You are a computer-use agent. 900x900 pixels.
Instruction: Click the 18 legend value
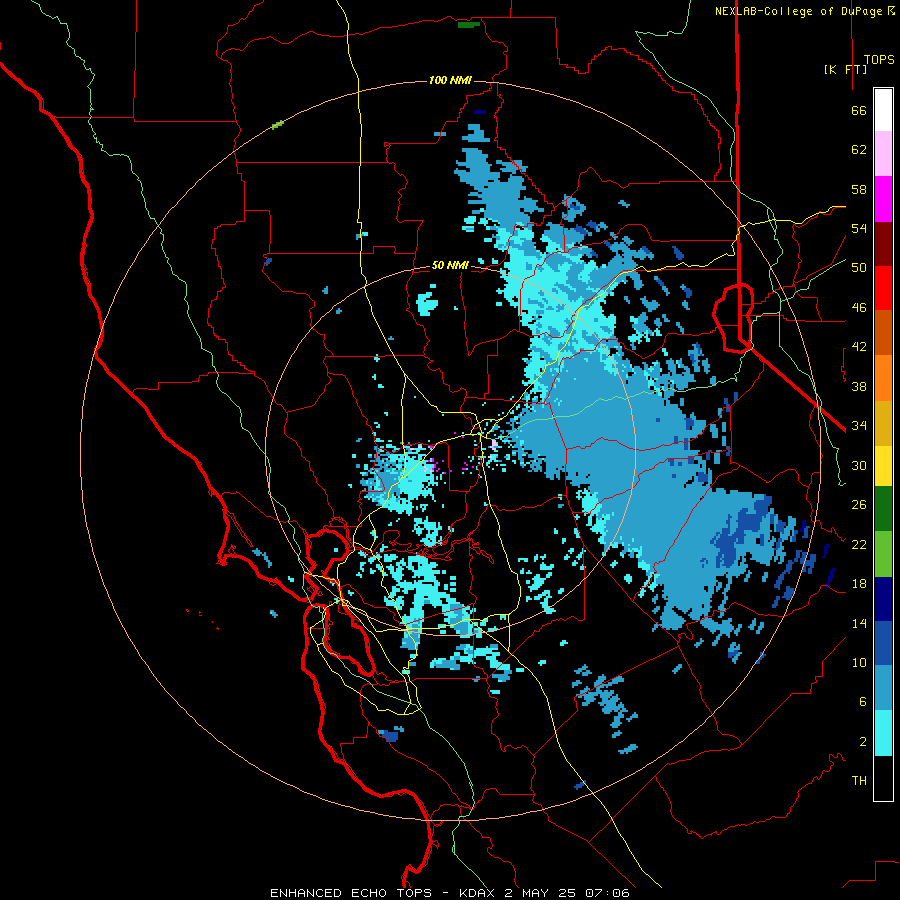[859, 584]
